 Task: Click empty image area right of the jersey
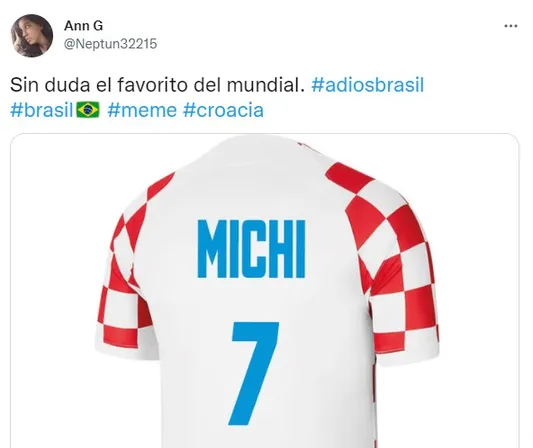click(x=479, y=289)
